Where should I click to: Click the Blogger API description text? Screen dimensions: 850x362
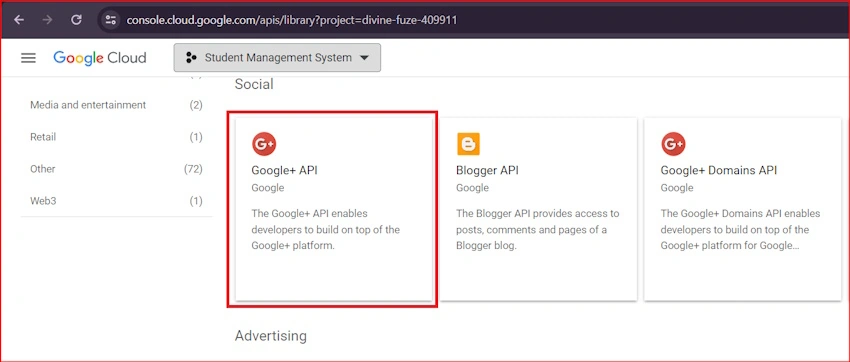538,230
